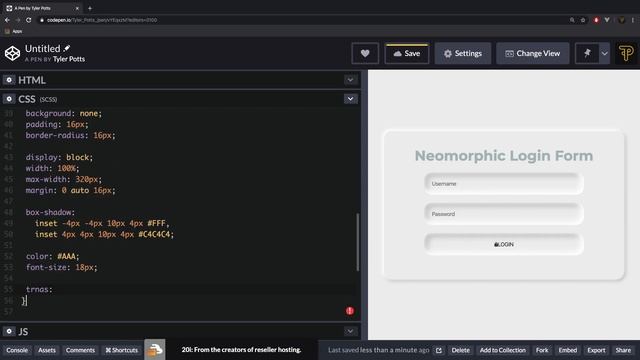Screen dimensions: 640x360
Task: Bookmark page with star icon
Action: (583, 20)
